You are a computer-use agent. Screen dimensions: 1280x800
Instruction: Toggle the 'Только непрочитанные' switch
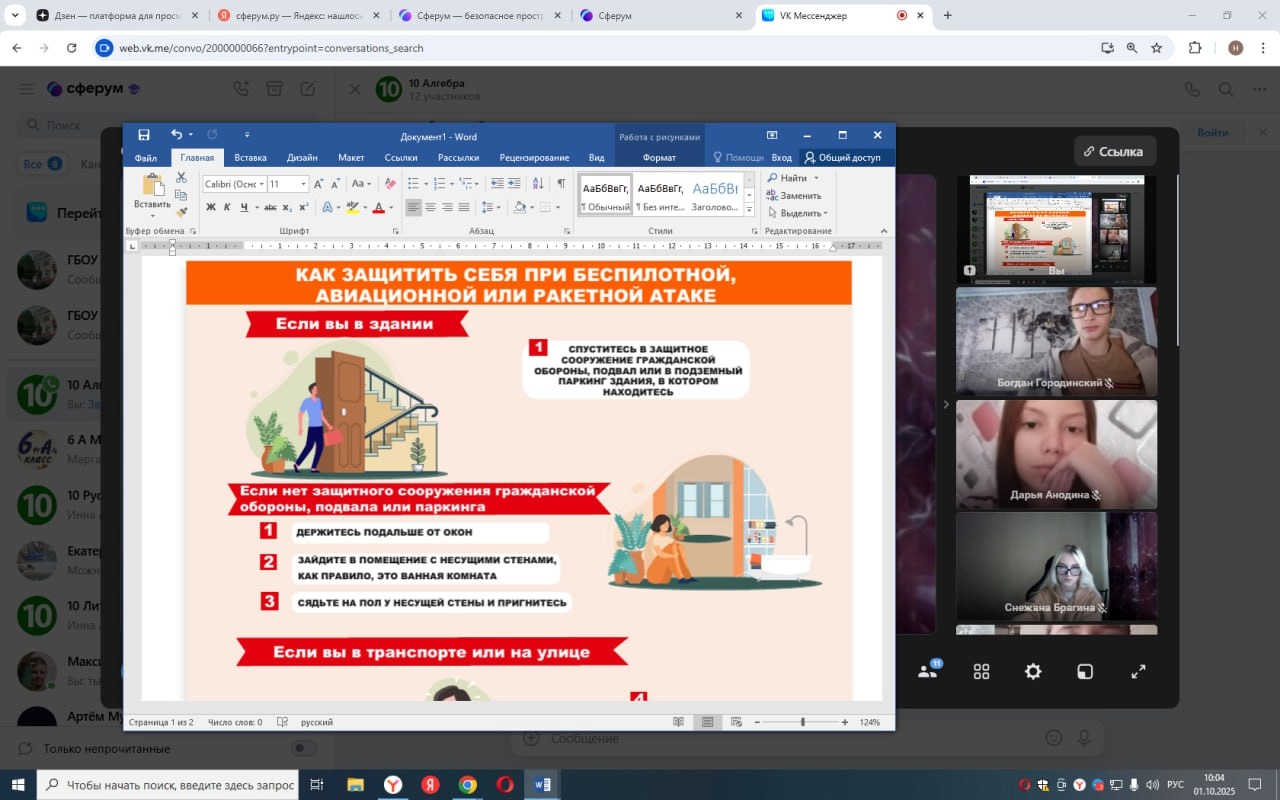303,748
